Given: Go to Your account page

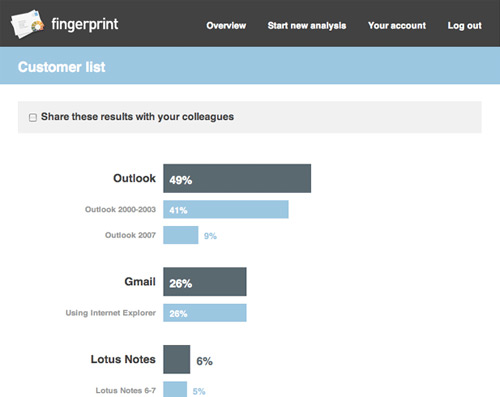Looking at the screenshot, I should 397,26.
